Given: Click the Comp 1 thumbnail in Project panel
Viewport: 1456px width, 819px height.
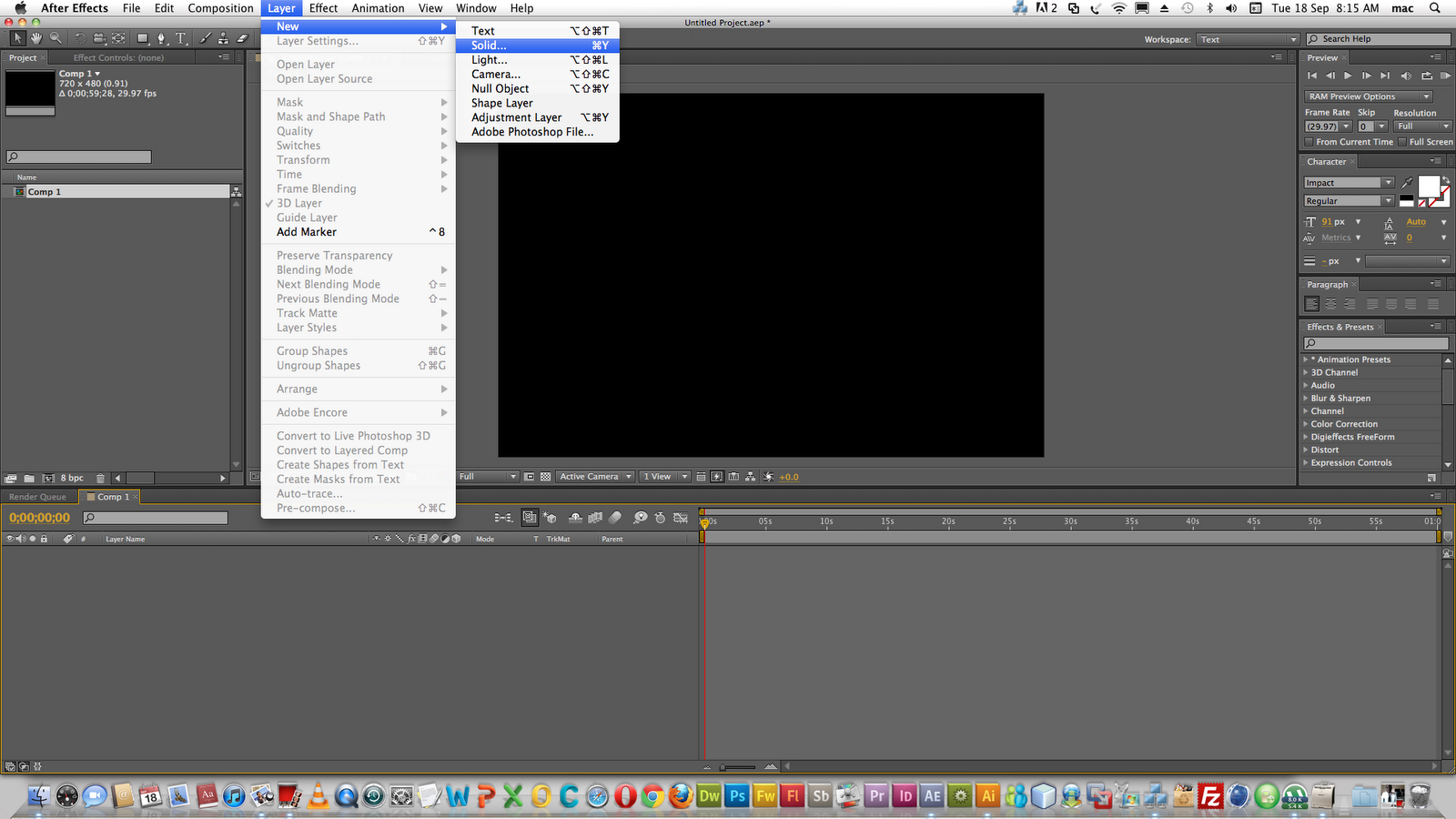Looking at the screenshot, I should pyautogui.click(x=28, y=91).
